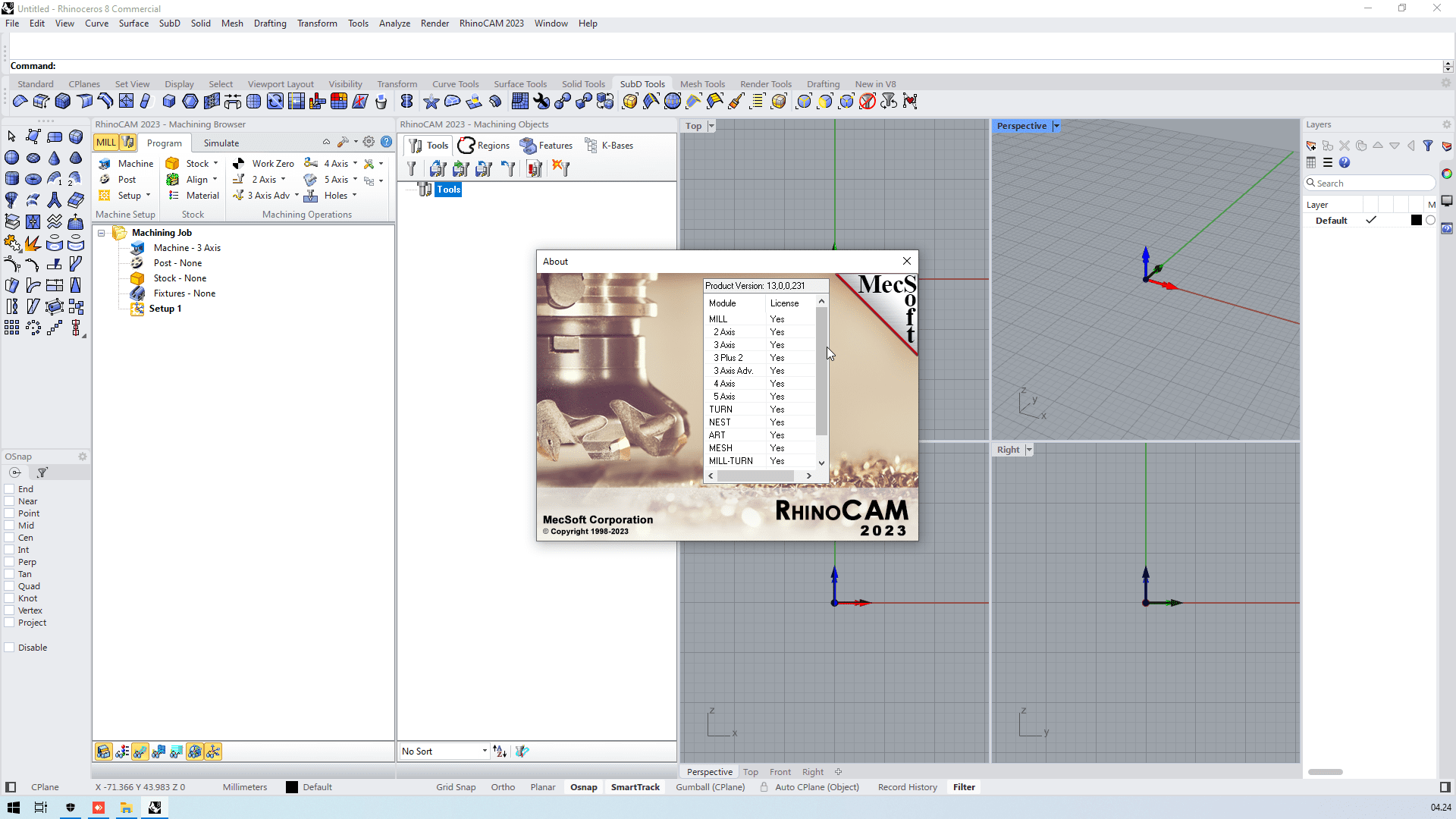Viewport: 1456px width, 819px height.
Task: Open the RhinoCAM 2023 menu
Action: click(x=491, y=24)
